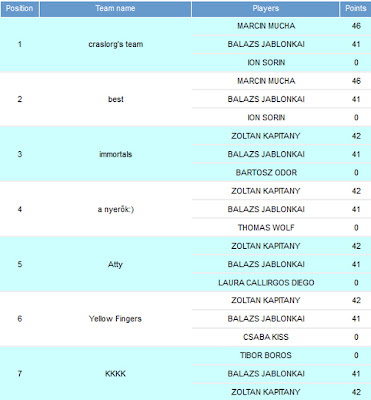This screenshot has width=371, height=400.
Task: Click player TIBOR BOROS
Action: tap(266, 355)
